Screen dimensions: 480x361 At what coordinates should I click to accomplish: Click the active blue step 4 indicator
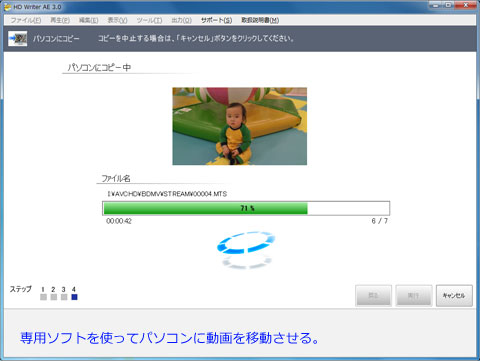point(74,297)
